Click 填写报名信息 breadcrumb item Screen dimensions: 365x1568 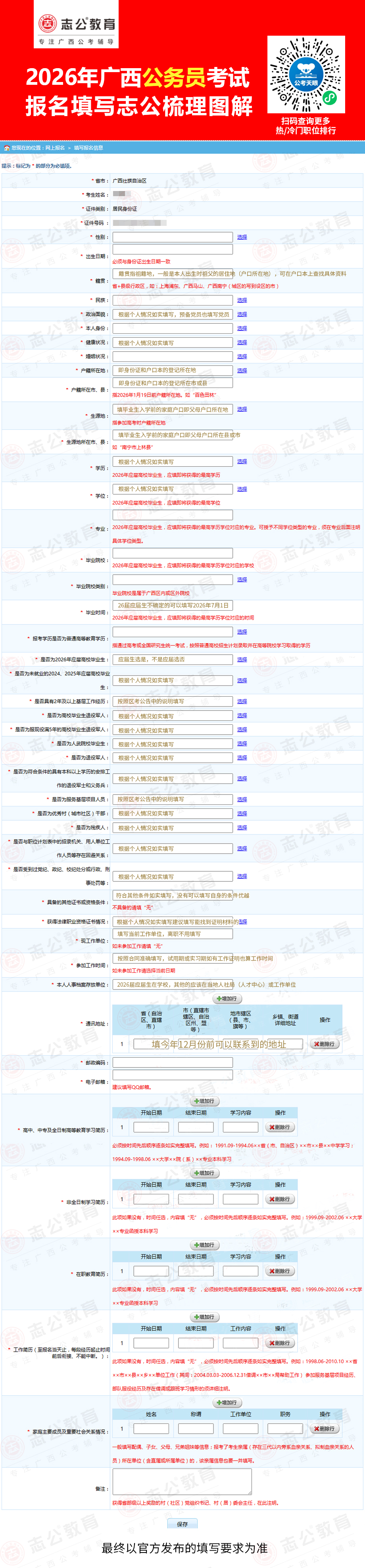coord(88,148)
